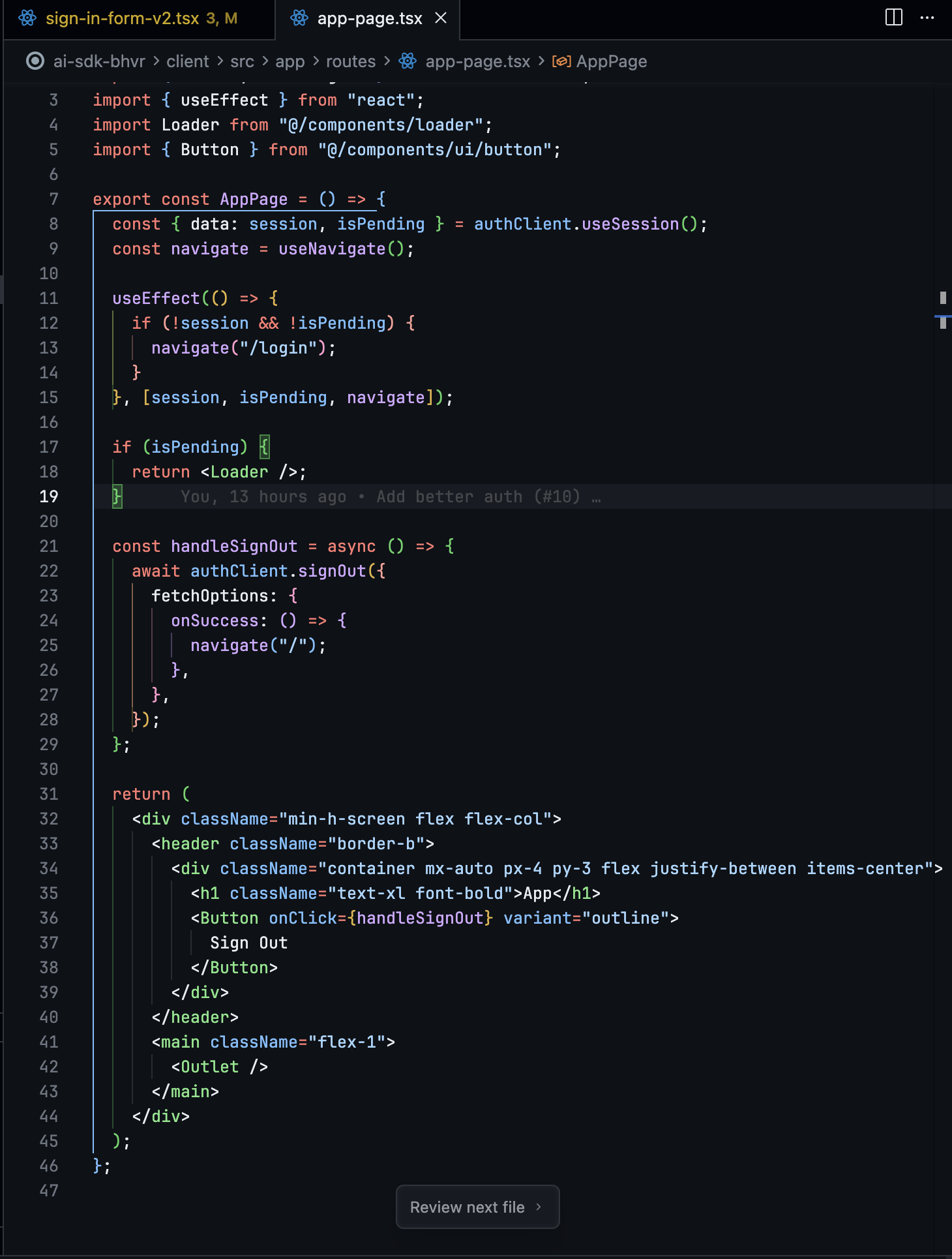This screenshot has height=1259, width=952.
Task: Click the Review next file button
Action: (477, 1207)
